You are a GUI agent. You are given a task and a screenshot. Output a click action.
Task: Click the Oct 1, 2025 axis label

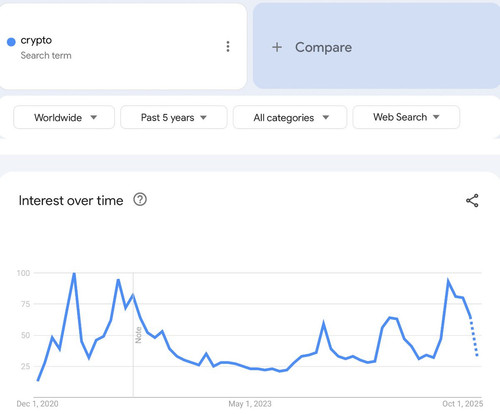pos(463,404)
